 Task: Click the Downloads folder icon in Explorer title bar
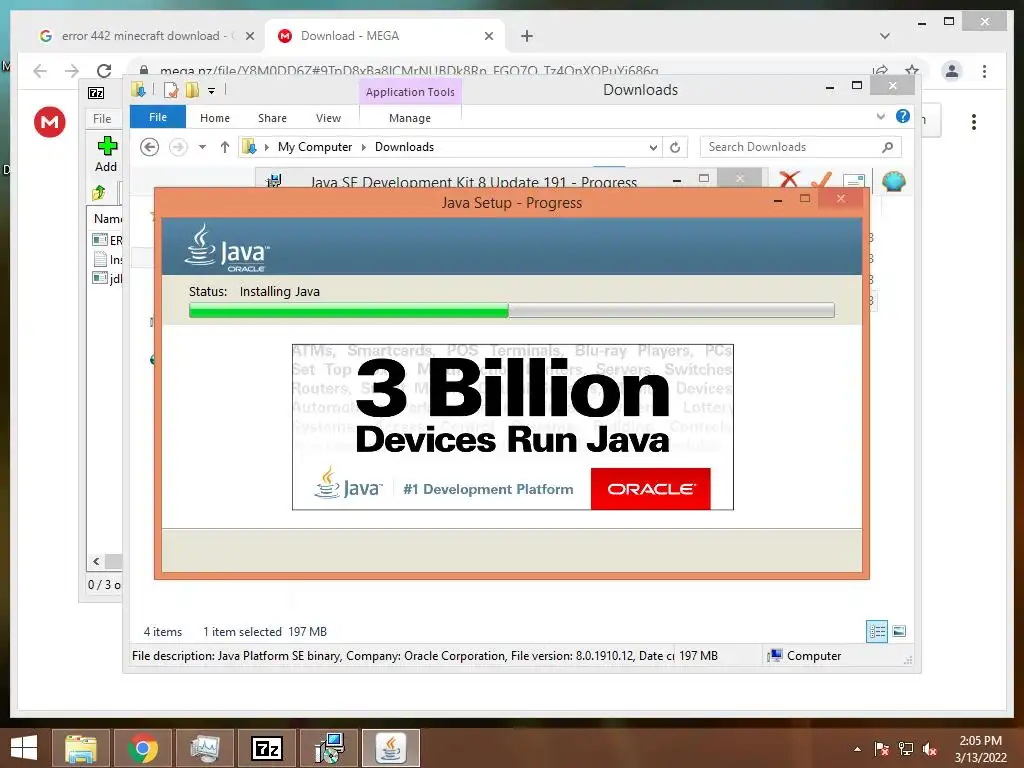coord(138,89)
